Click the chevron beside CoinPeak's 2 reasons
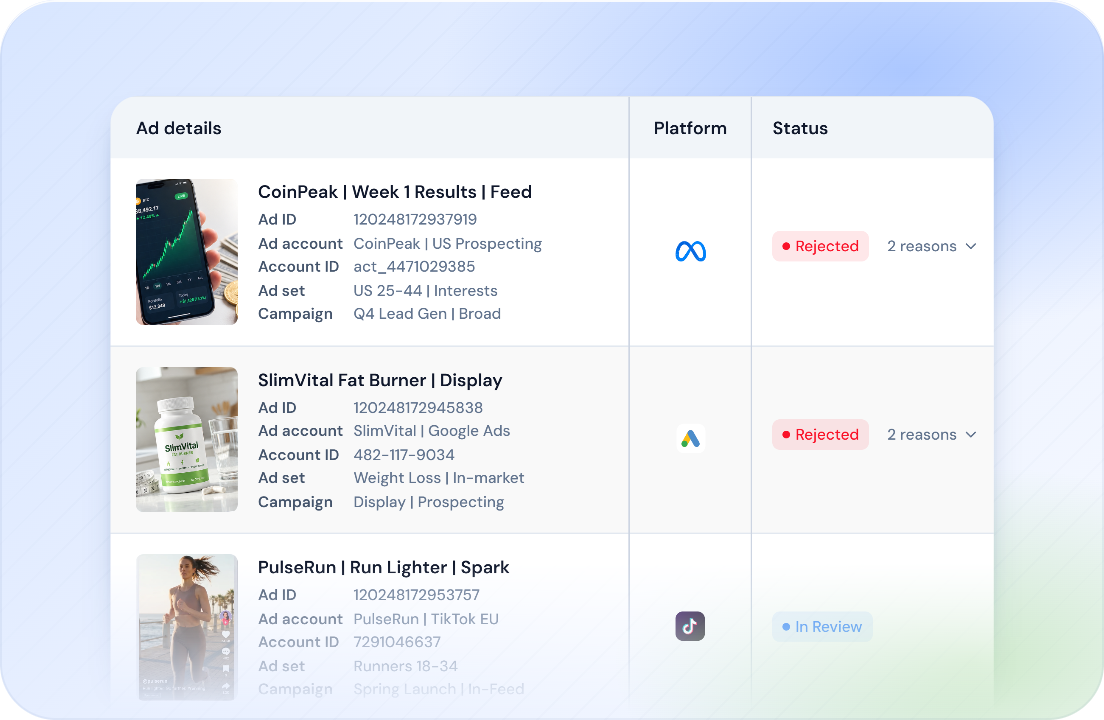1104x720 pixels. click(971, 246)
